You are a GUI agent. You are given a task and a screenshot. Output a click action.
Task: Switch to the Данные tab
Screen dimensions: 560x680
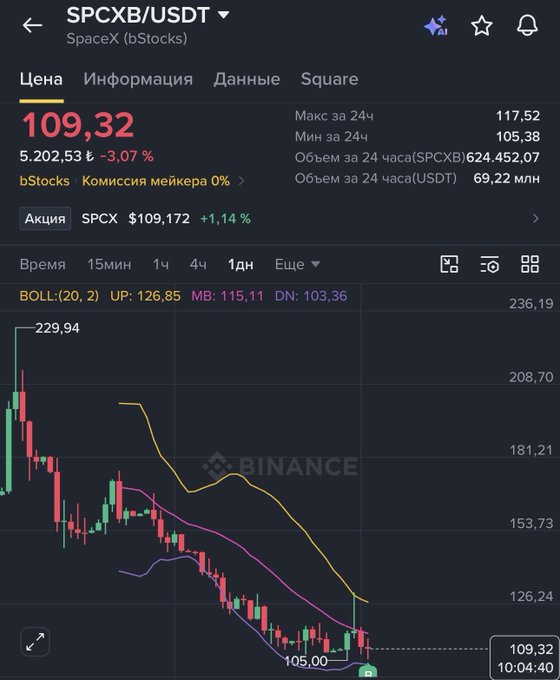click(x=247, y=79)
